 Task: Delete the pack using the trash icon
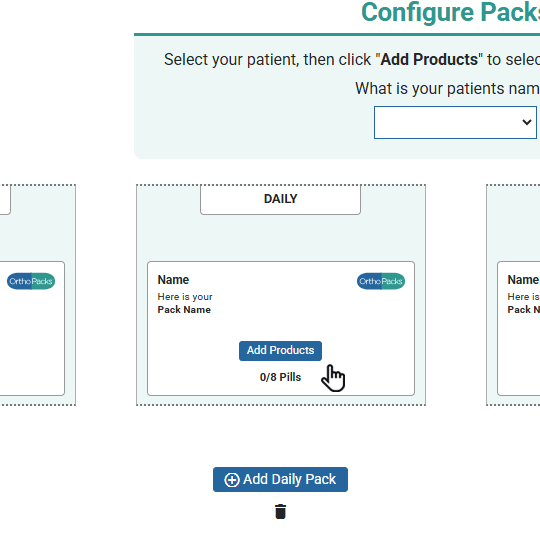[x=280, y=511]
